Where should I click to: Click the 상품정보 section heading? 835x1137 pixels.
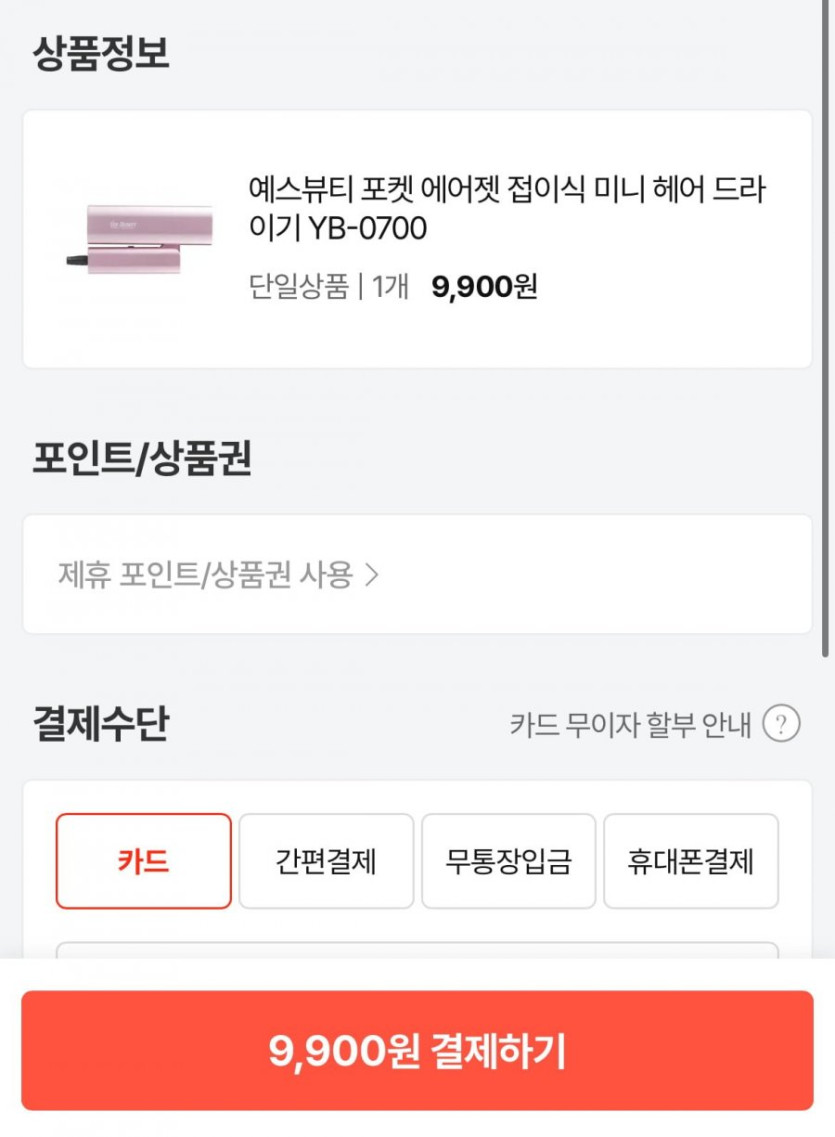coord(101,54)
